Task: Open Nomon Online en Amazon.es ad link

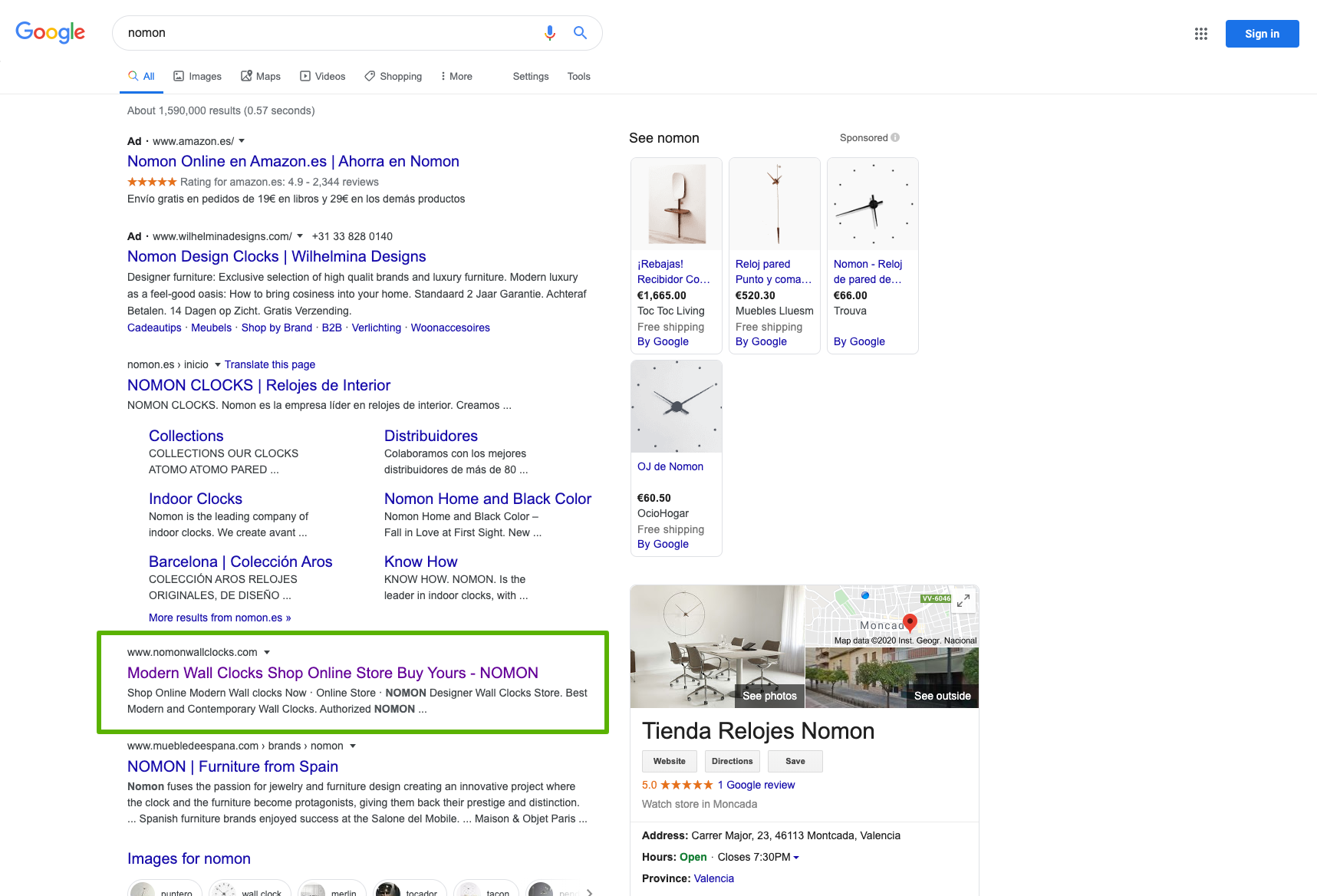Action: [293, 161]
